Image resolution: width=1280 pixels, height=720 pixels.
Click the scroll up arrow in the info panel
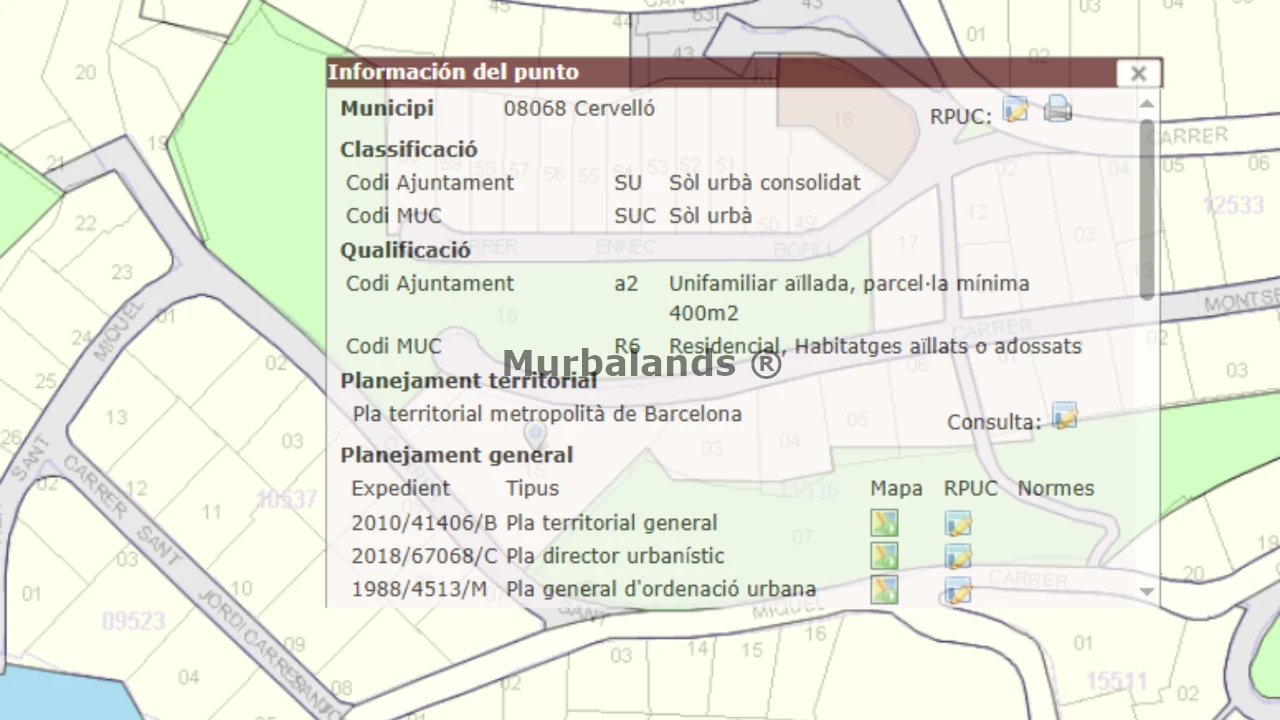click(x=1147, y=104)
